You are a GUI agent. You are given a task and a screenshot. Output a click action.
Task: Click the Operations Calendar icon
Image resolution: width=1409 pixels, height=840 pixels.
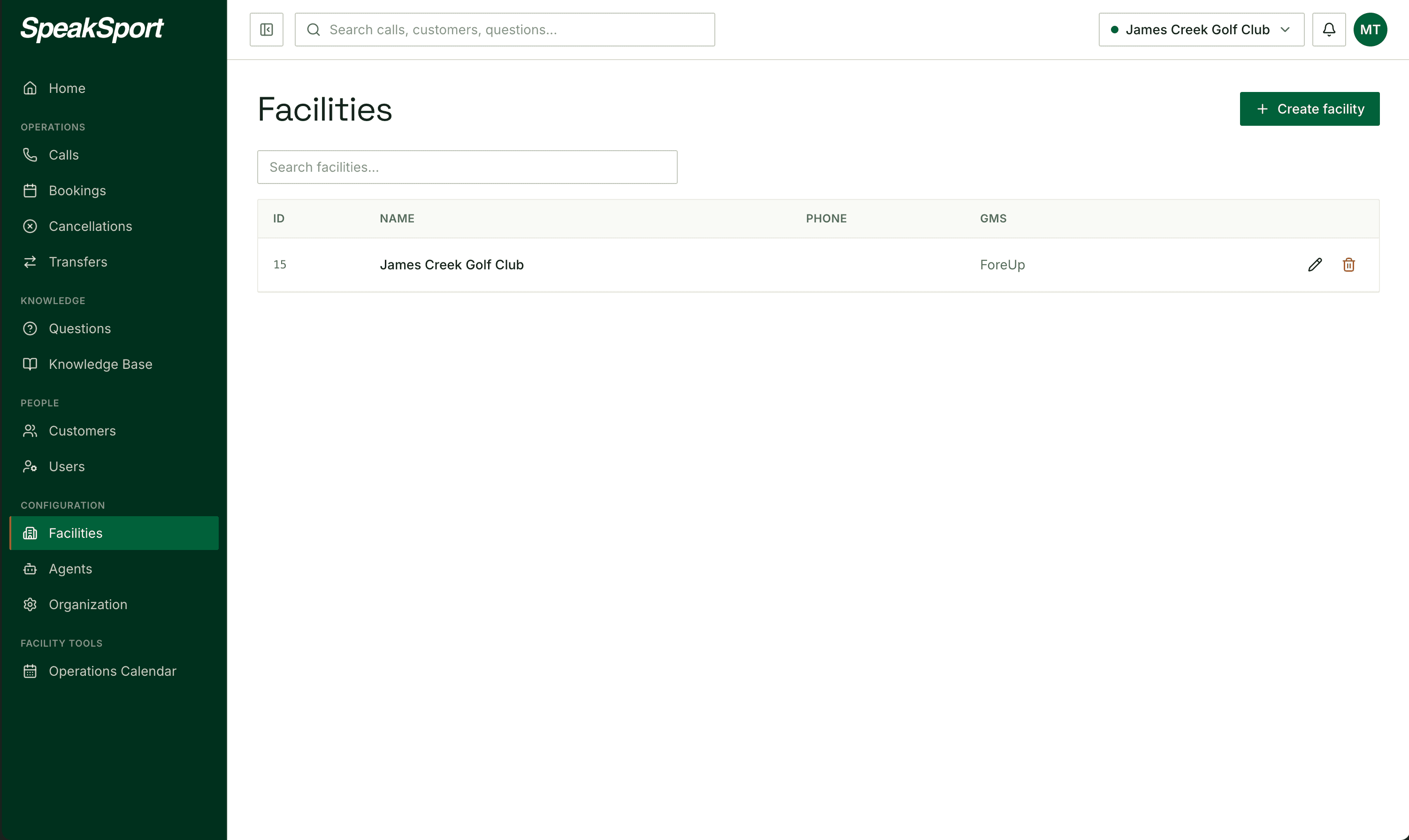point(30,671)
